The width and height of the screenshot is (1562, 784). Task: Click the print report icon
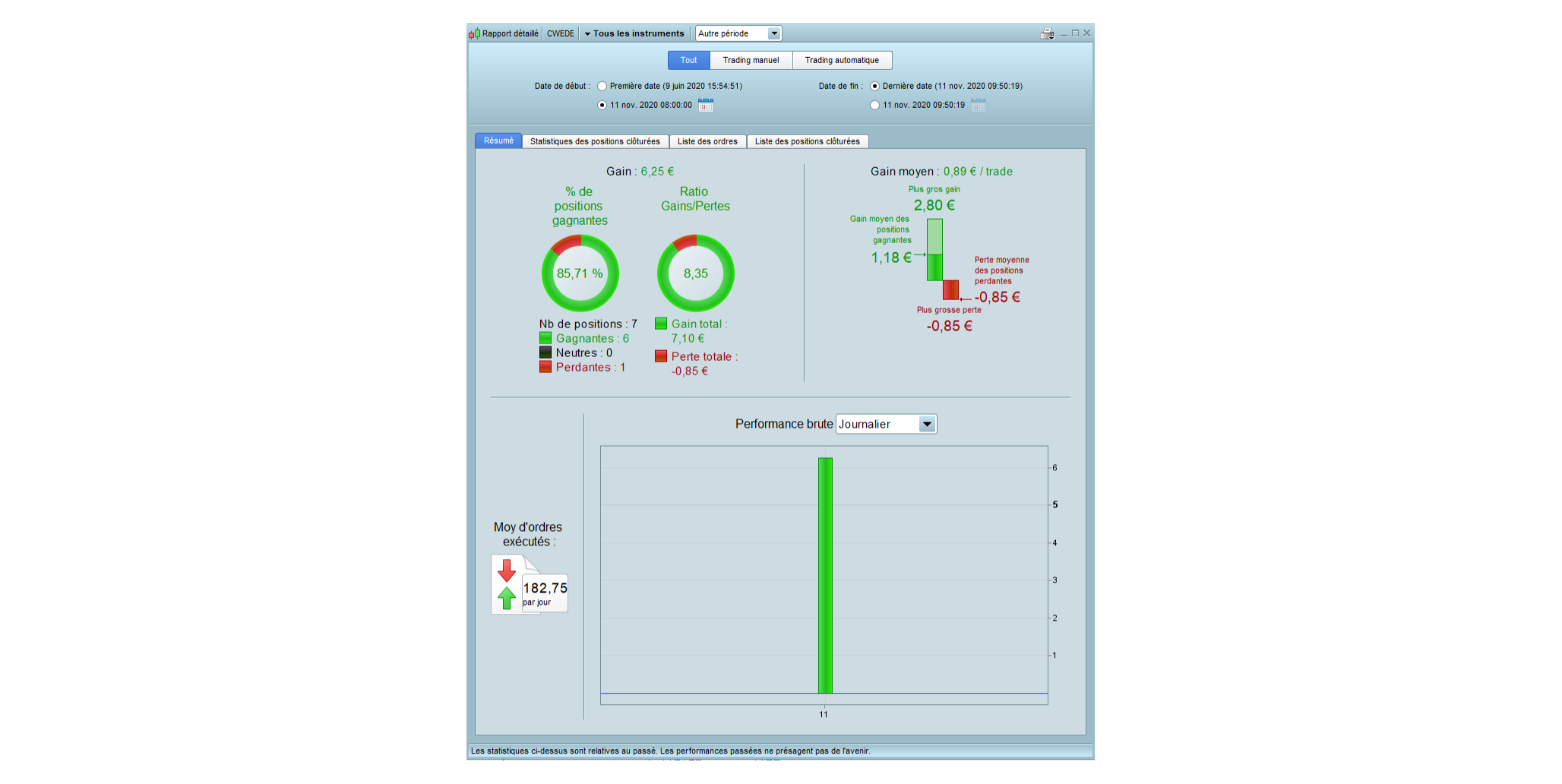coord(1047,33)
